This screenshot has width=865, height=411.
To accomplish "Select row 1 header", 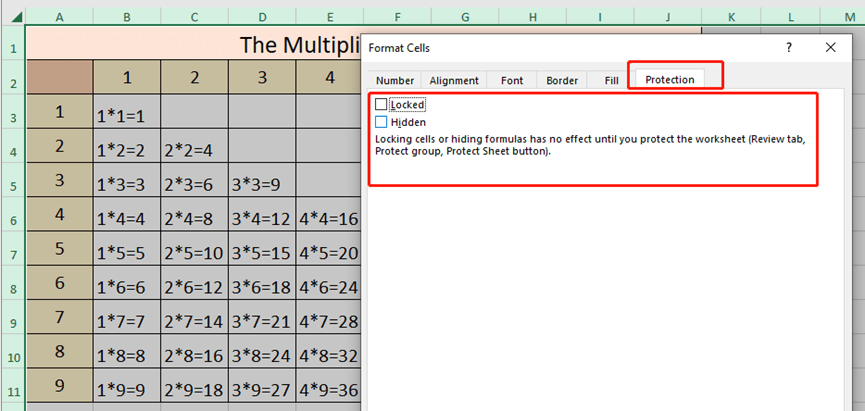I will [13, 43].
